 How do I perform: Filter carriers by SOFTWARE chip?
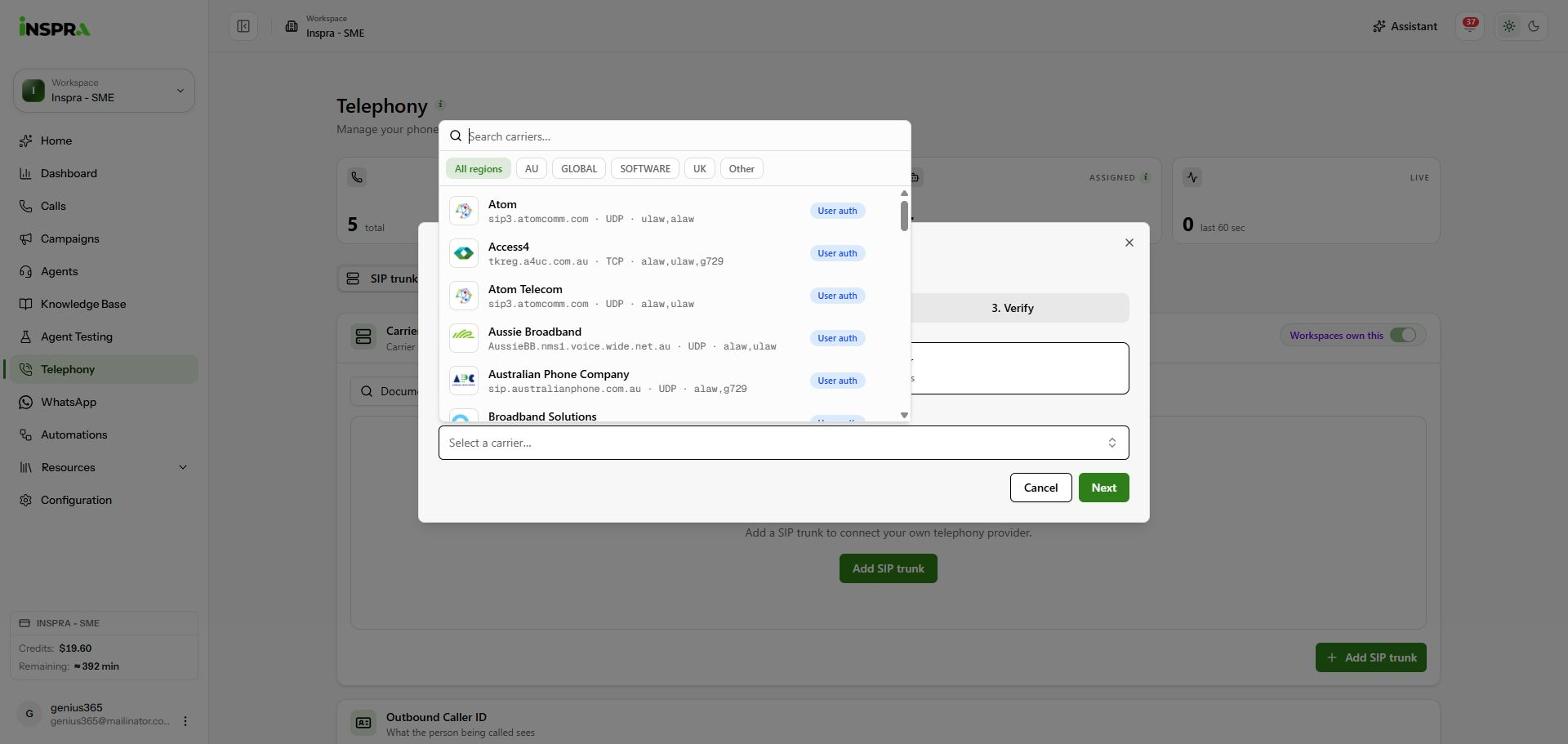[x=645, y=169]
